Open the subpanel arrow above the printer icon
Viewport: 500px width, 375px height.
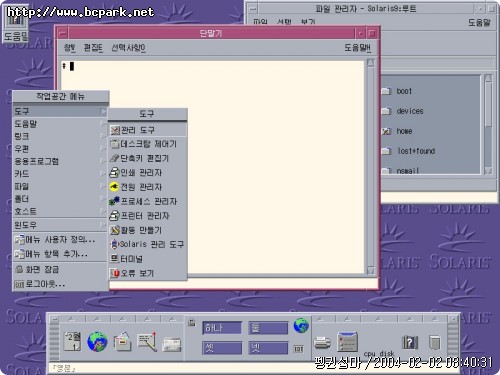point(320,319)
